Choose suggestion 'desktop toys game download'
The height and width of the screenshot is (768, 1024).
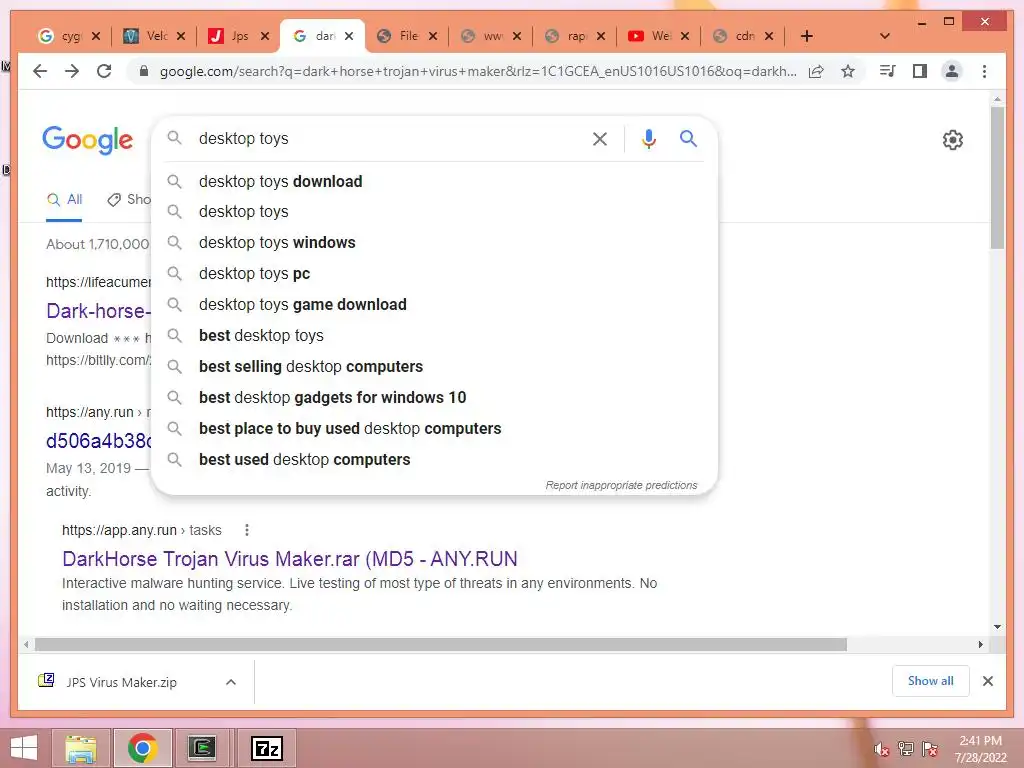(x=434, y=304)
